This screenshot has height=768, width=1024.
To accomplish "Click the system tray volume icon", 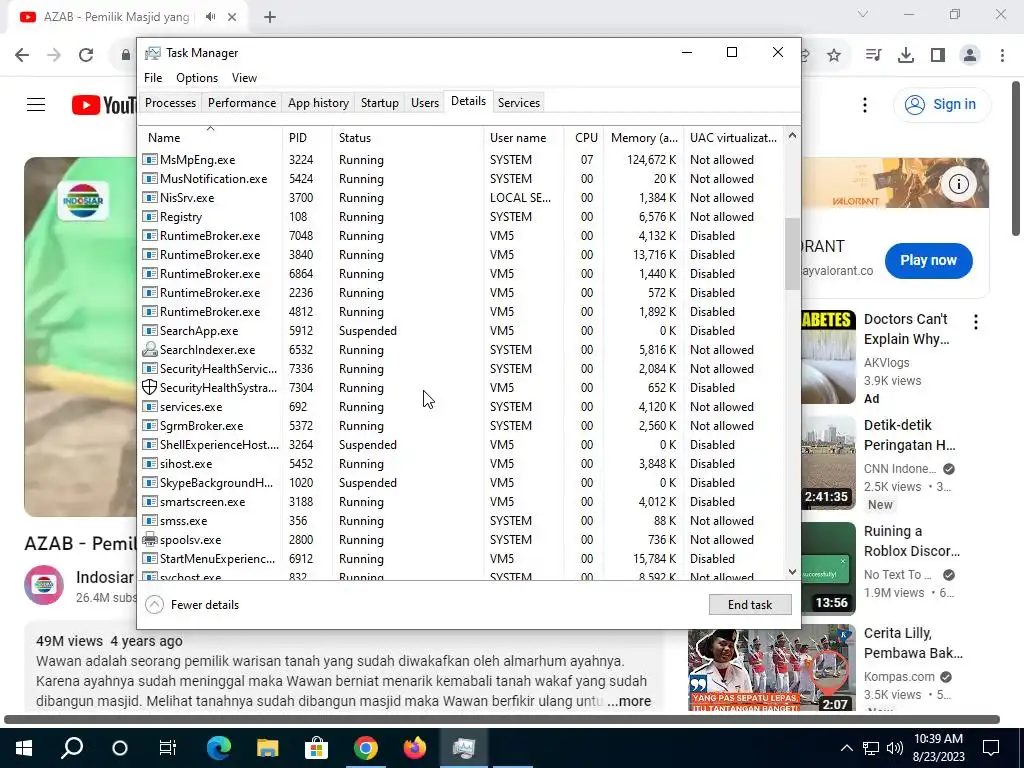I will click(x=895, y=748).
